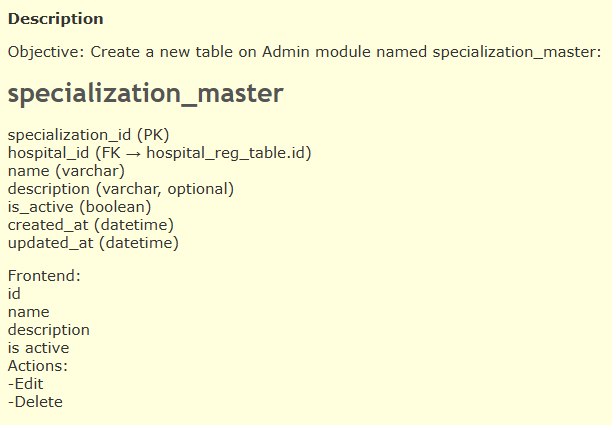Click the id entry under Frontend
Image resolution: width=612 pixels, height=425 pixels.
(x=14, y=293)
